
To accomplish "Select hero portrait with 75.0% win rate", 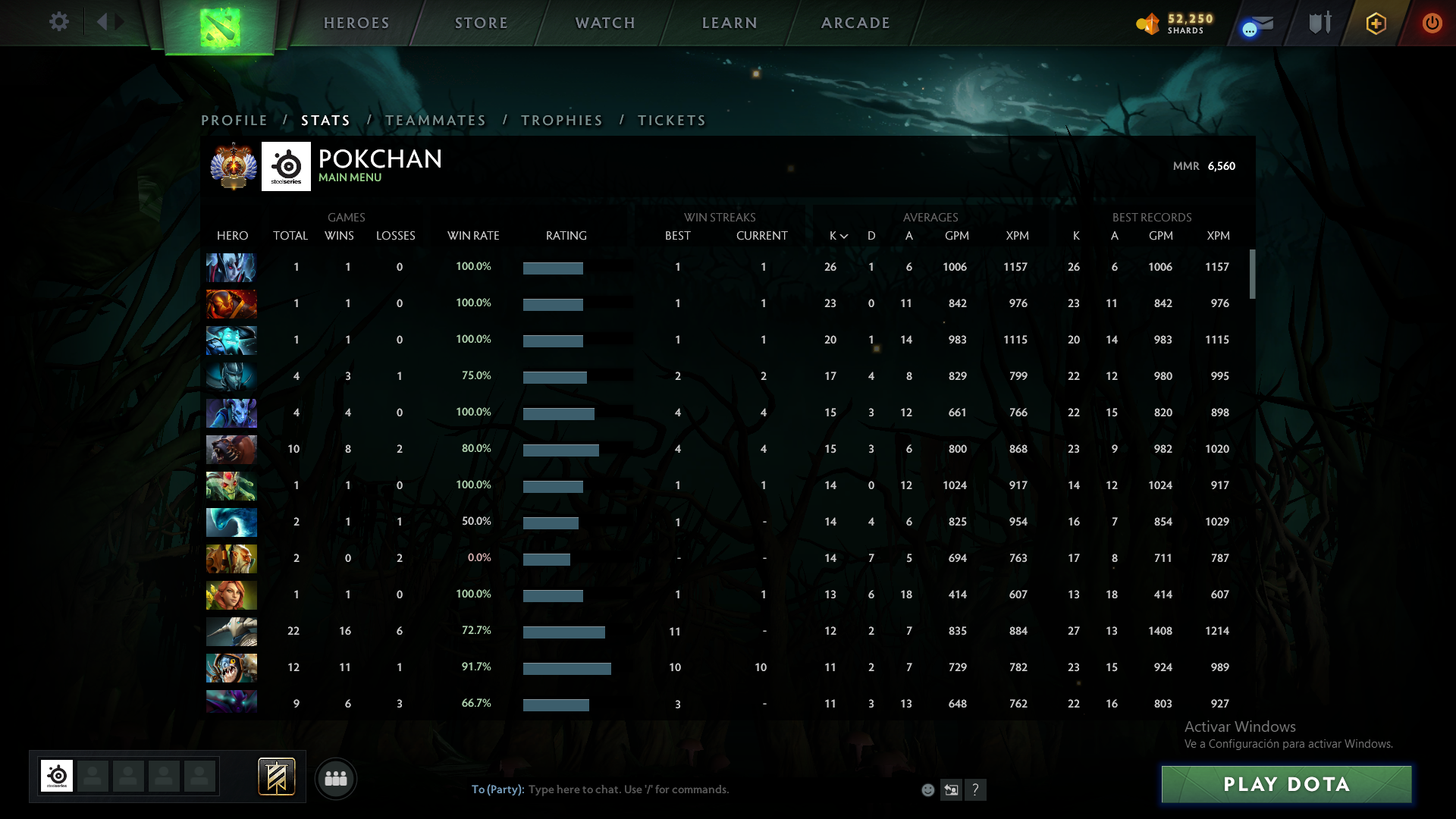I will [x=231, y=376].
